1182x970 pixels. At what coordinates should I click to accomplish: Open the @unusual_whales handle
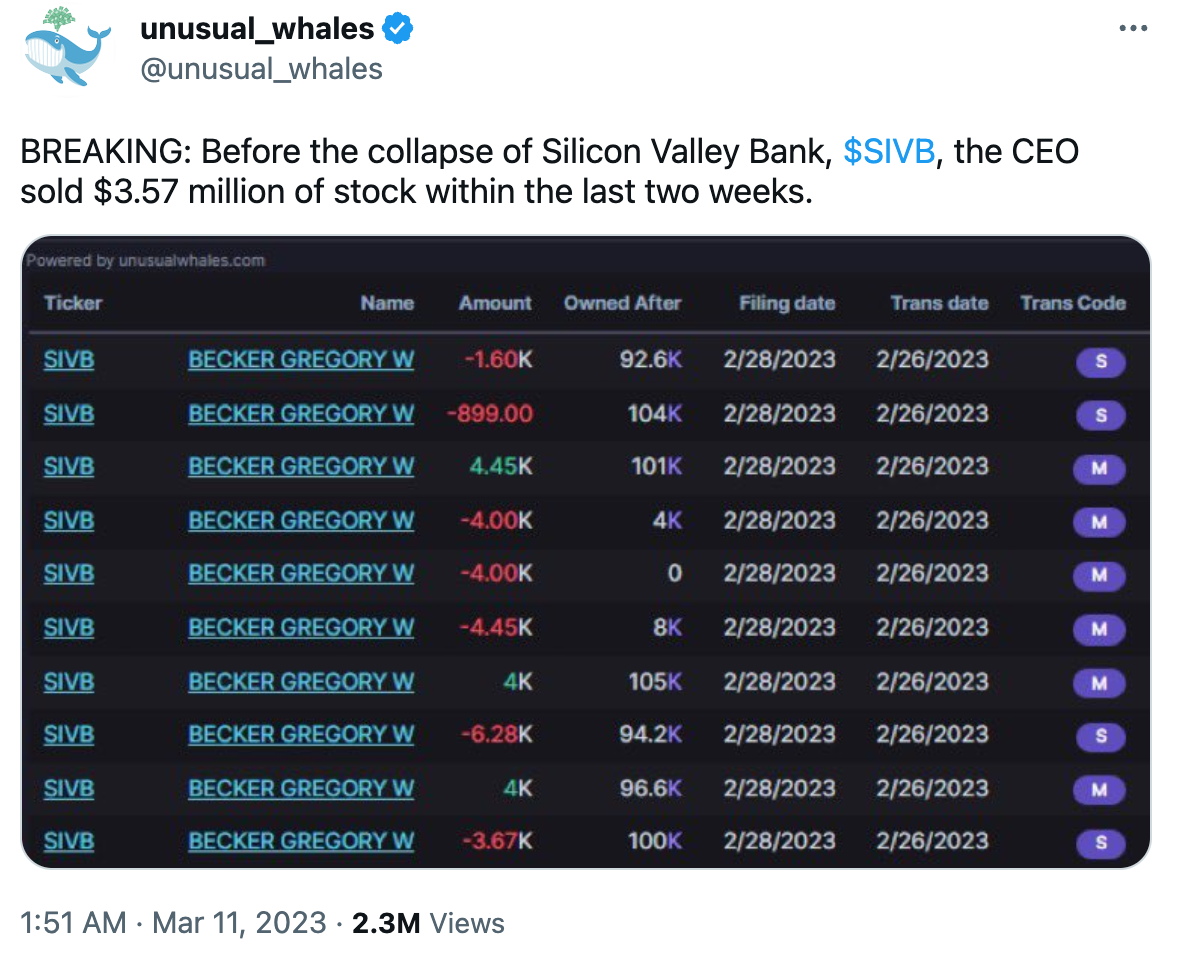(262, 69)
